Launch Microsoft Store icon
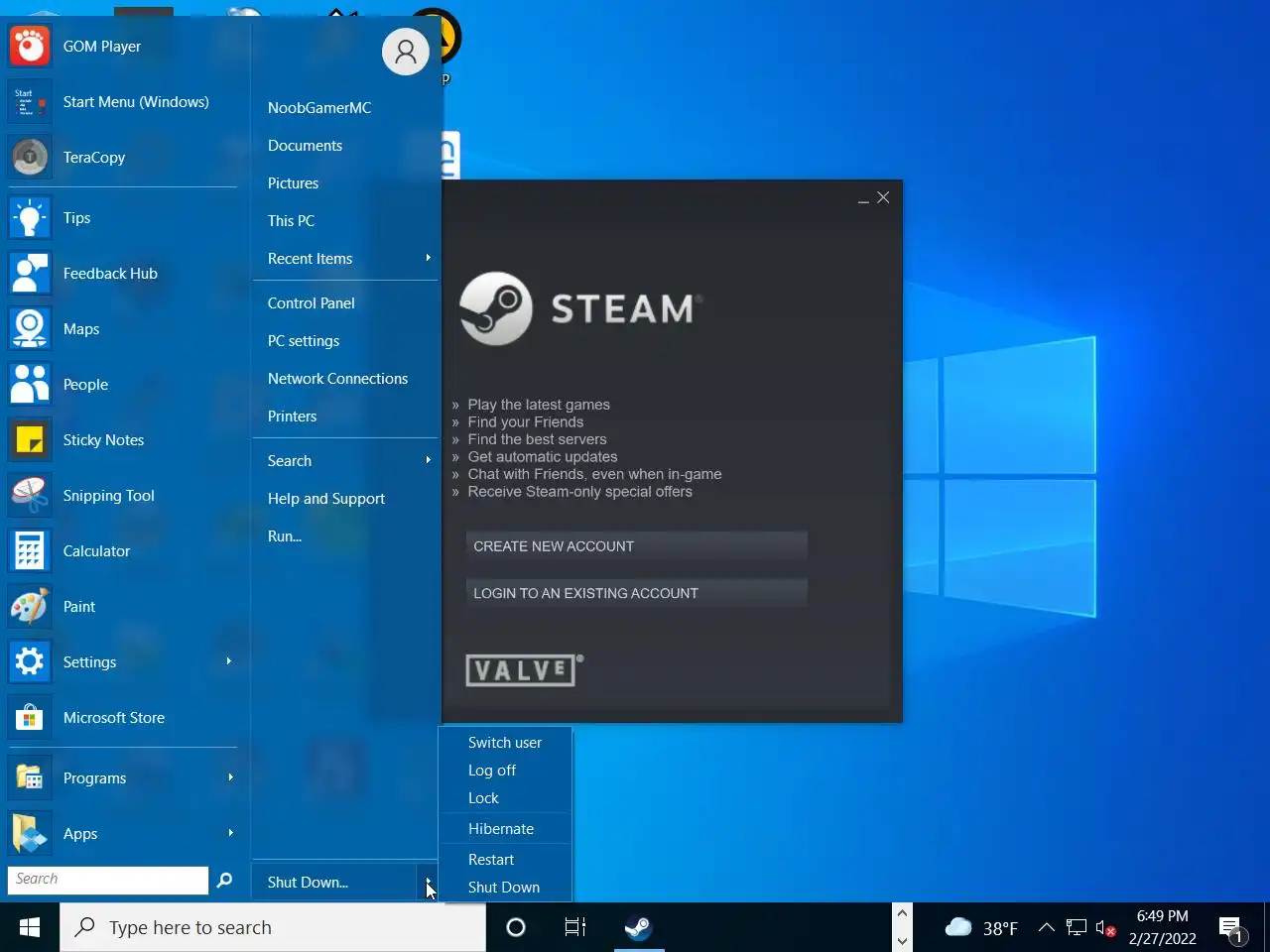Screen dimensions: 1270x952 [x=30, y=717]
